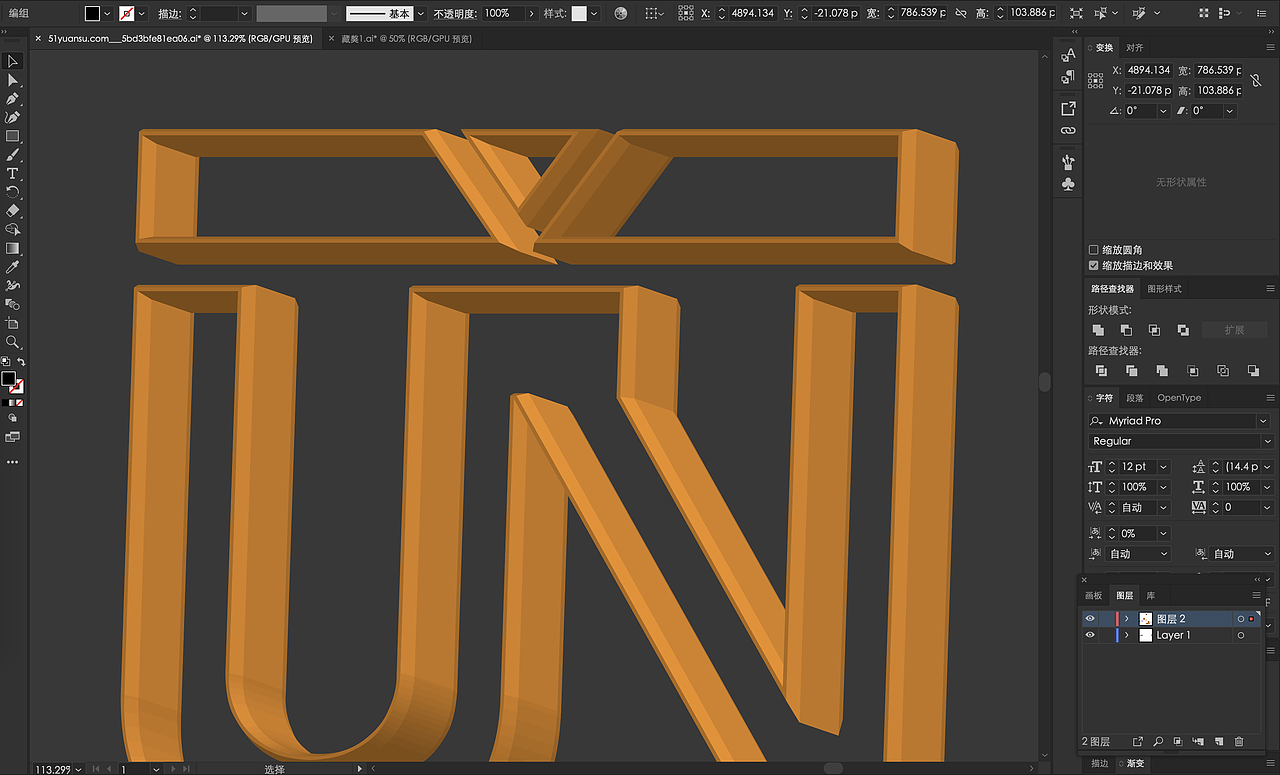Open the font size 12 pt dropdown

[1164, 467]
